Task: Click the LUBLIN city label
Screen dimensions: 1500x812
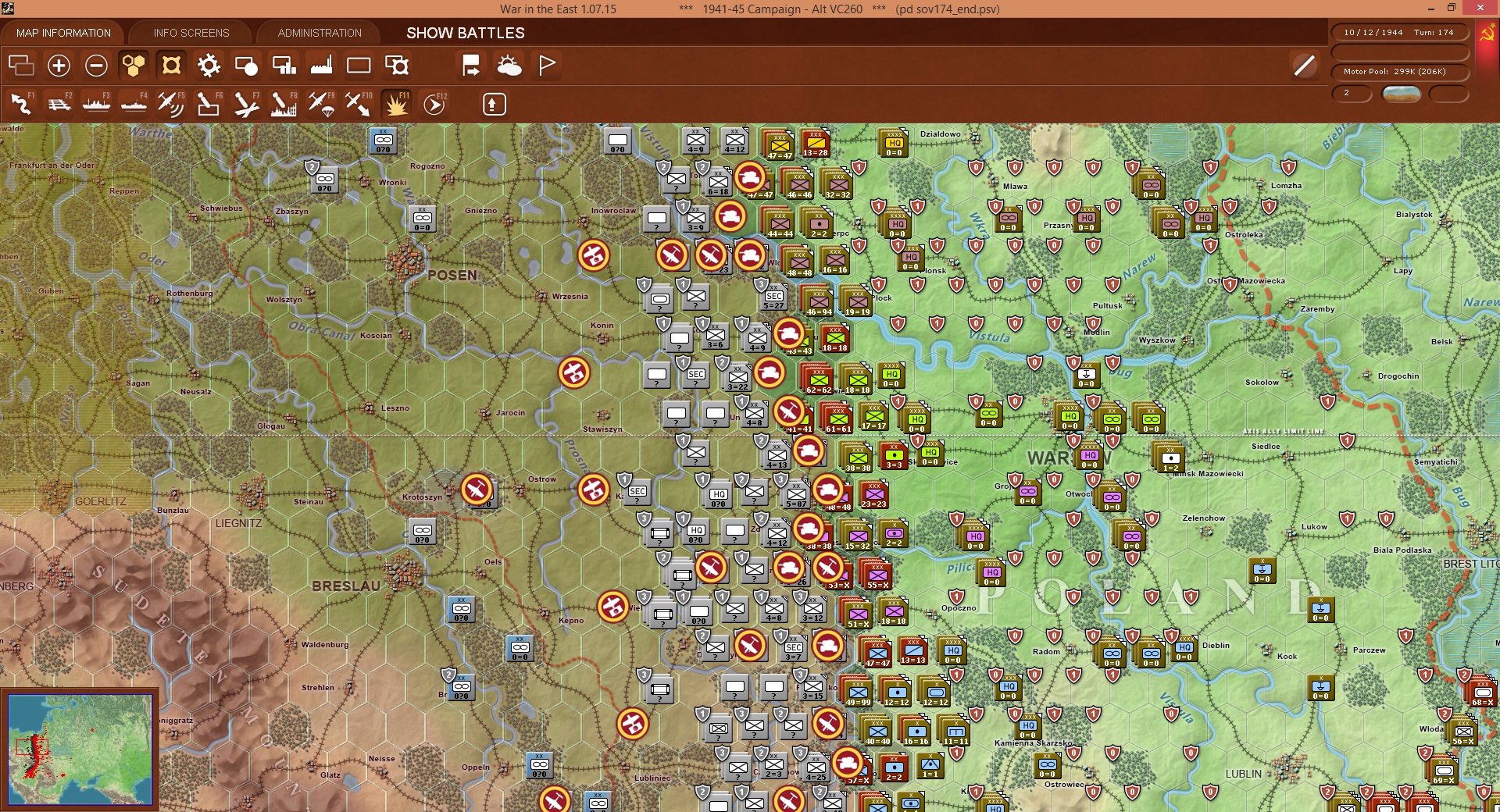Action: [1244, 774]
